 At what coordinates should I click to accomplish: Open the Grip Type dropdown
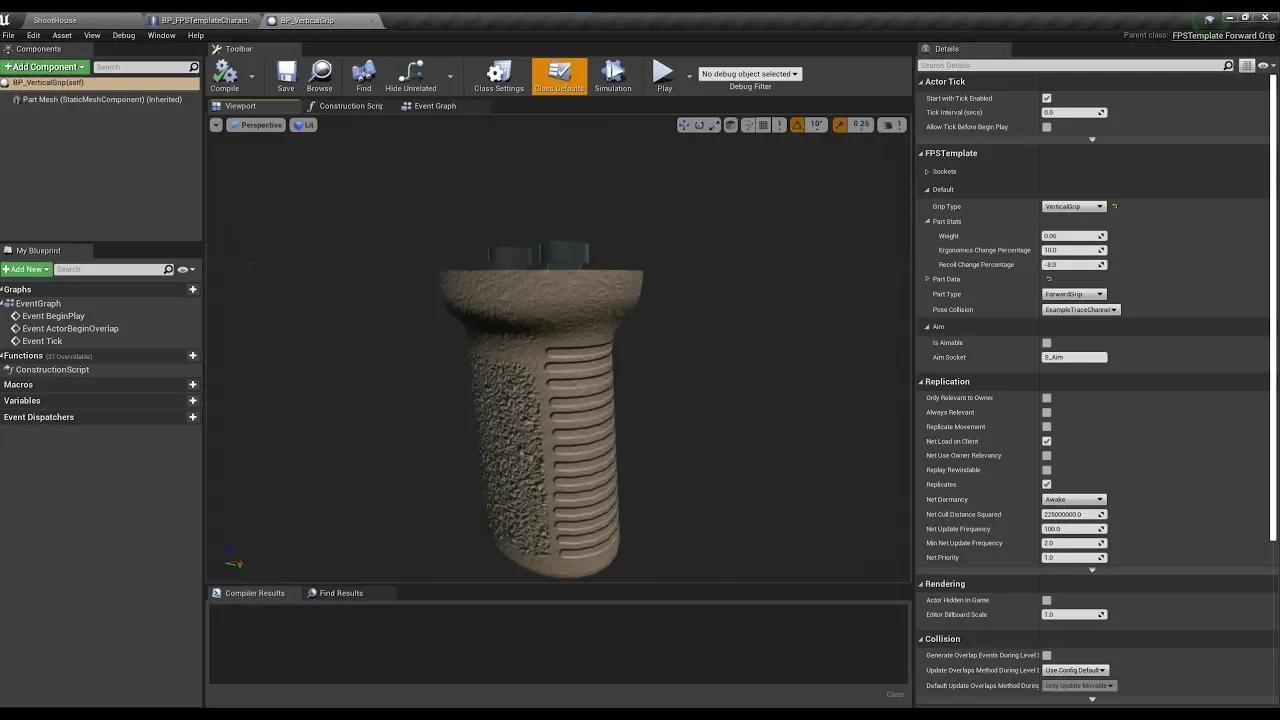click(1073, 206)
